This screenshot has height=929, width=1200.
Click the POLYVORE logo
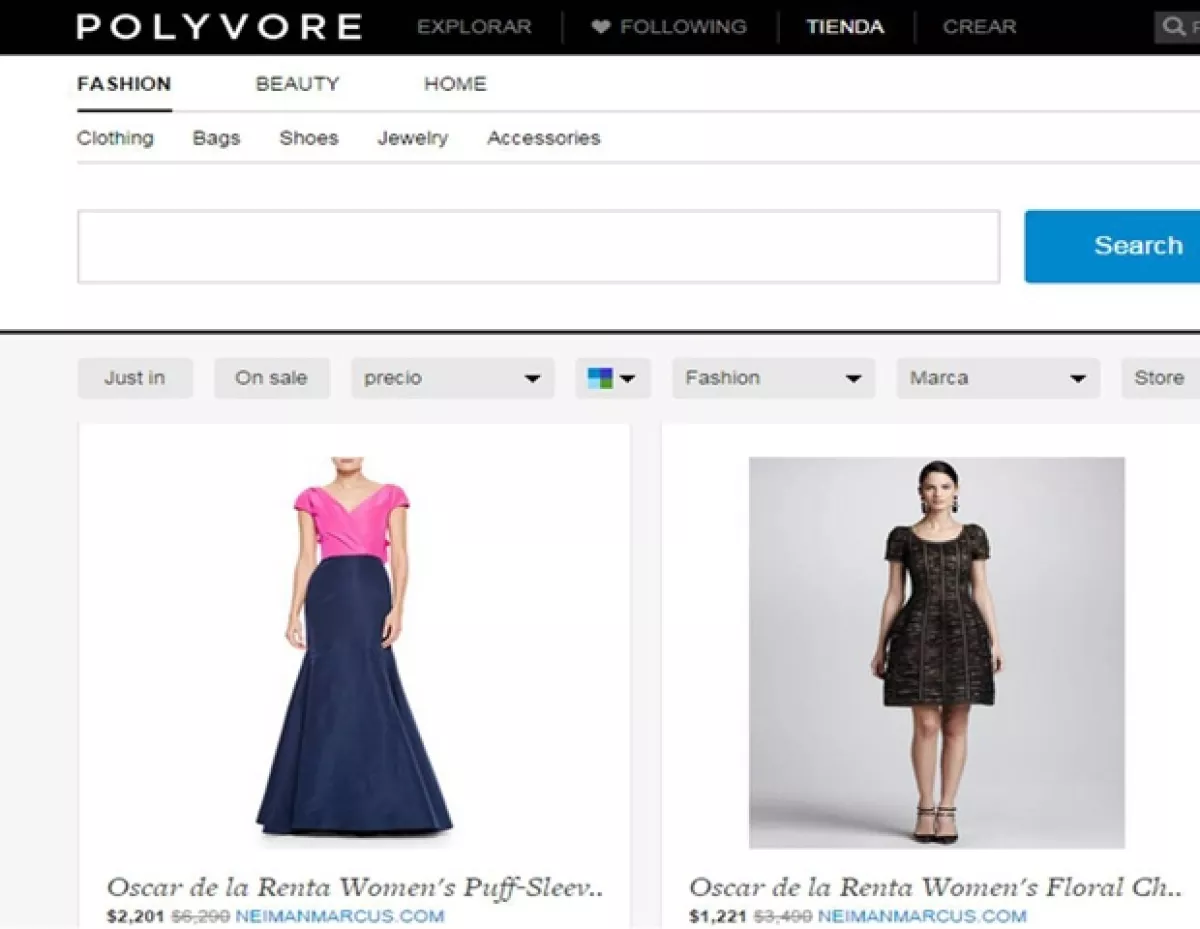point(216,26)
